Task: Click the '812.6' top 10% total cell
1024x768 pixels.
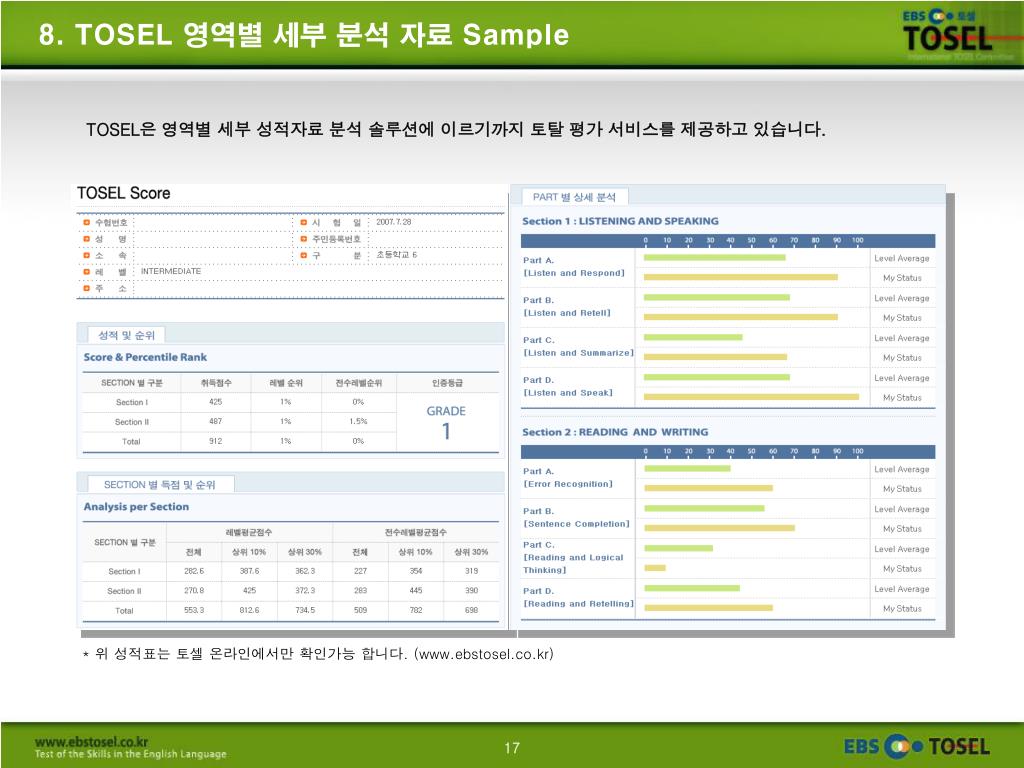Action: pyautogui.click(x=249, y=610)
